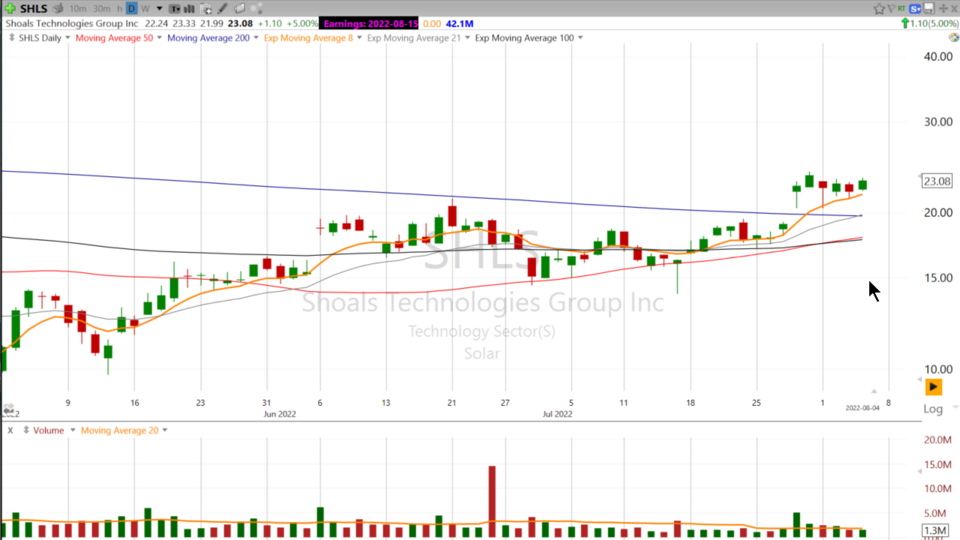Image resolution: width=960 pixels, height=540 pixels.
Task: Open the blue 'S' menu button
Action: (x=915, y=9)
